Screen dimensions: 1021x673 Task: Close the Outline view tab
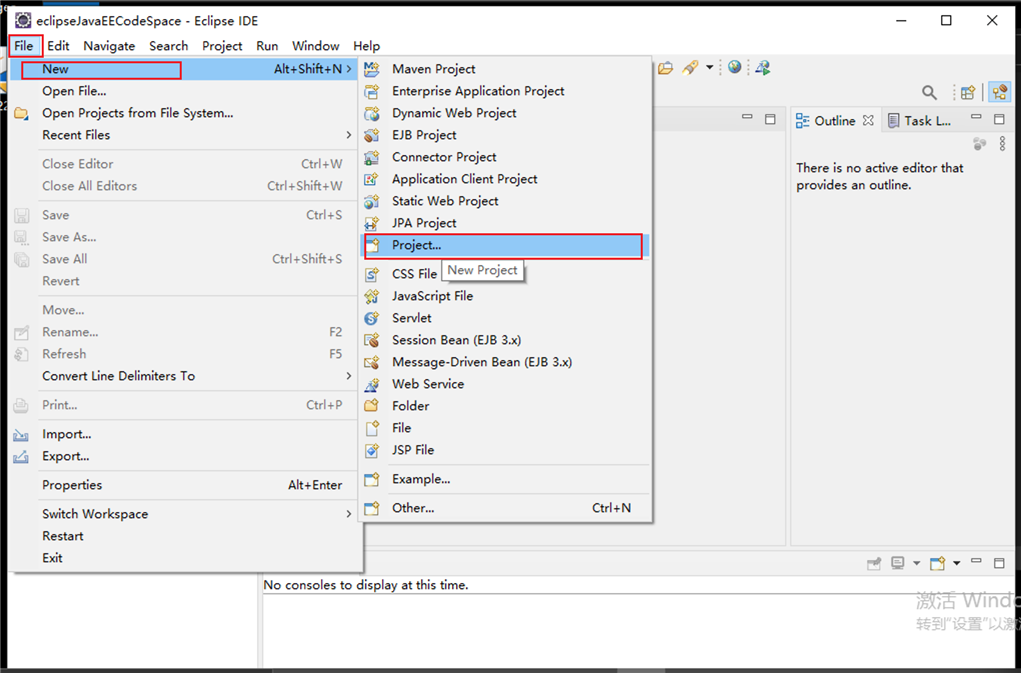point(868,120)
